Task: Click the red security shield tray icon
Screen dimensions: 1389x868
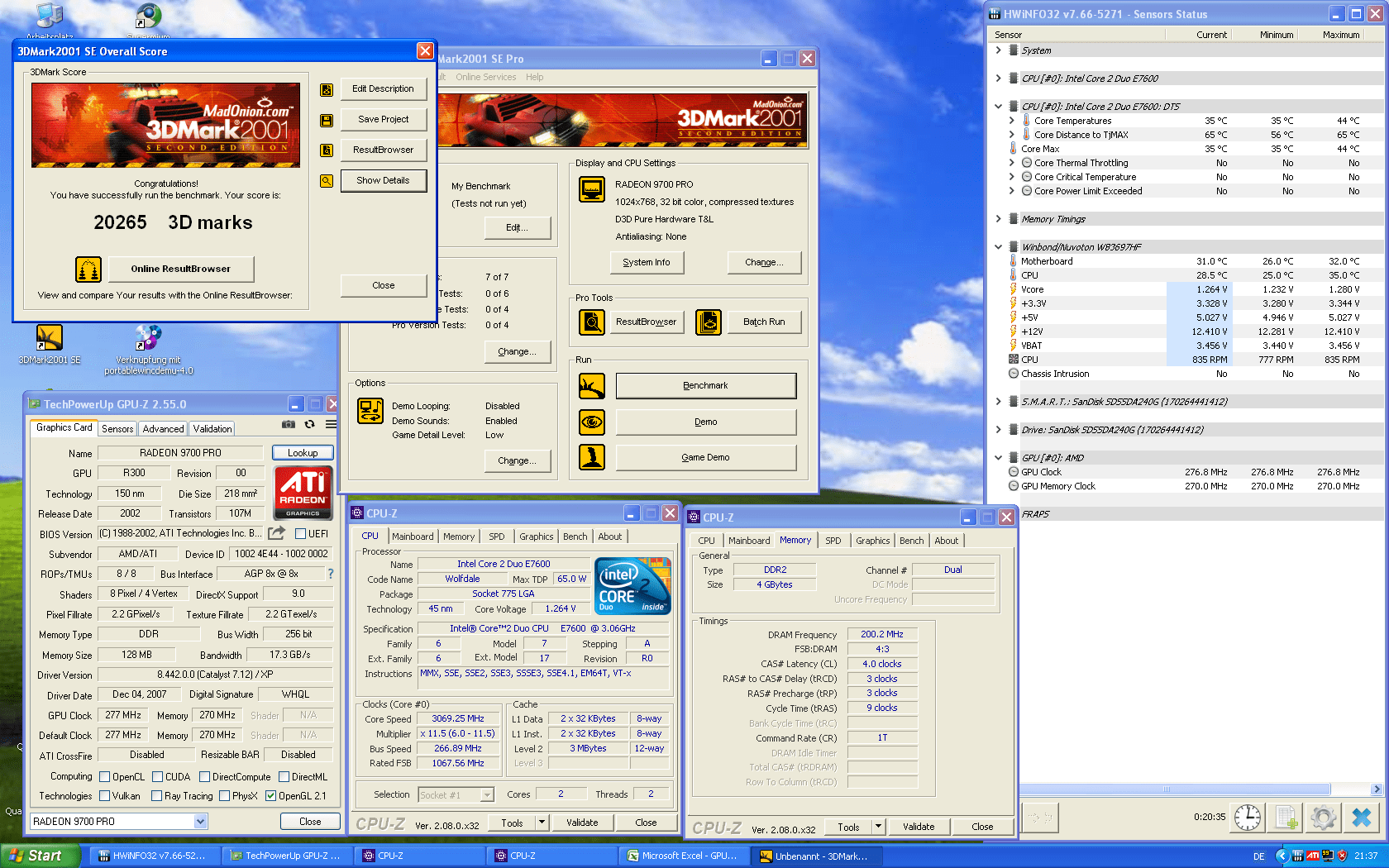Action: 1342,856
